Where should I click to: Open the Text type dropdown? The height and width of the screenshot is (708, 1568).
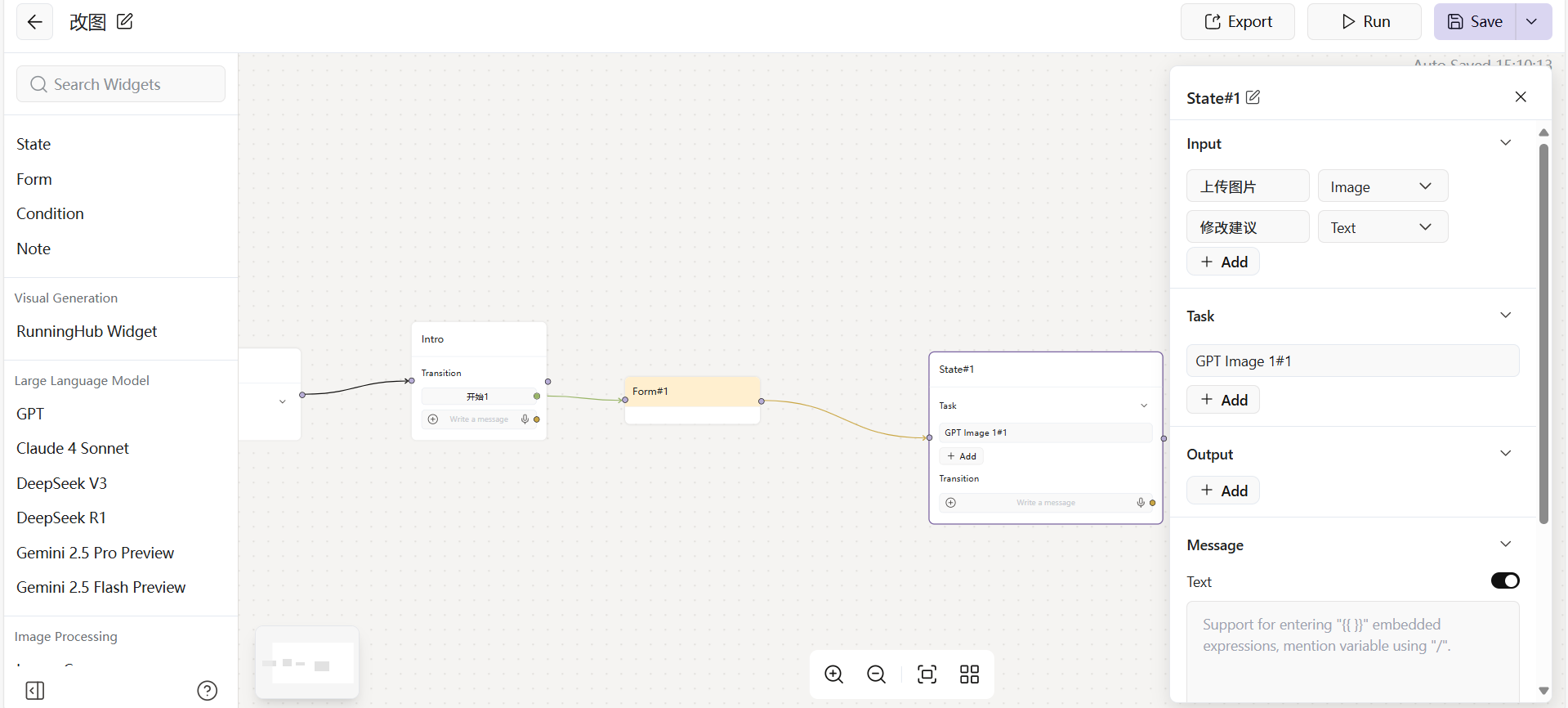coord(1383,227)
